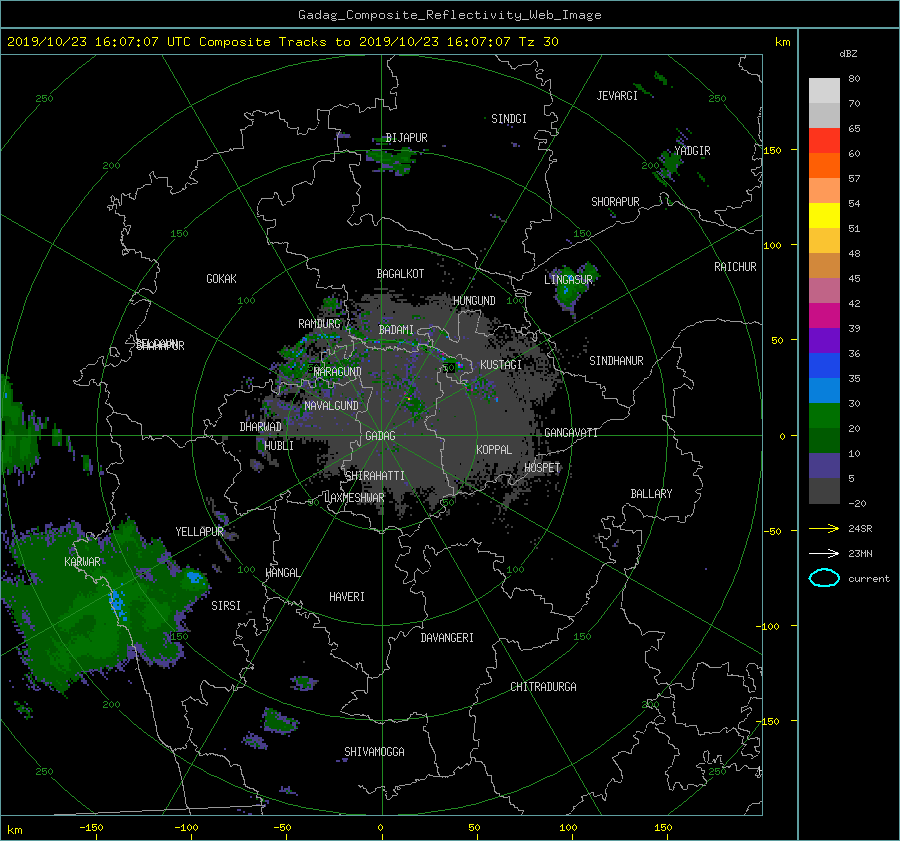Click the 150 km right axis label

(772, 150)
